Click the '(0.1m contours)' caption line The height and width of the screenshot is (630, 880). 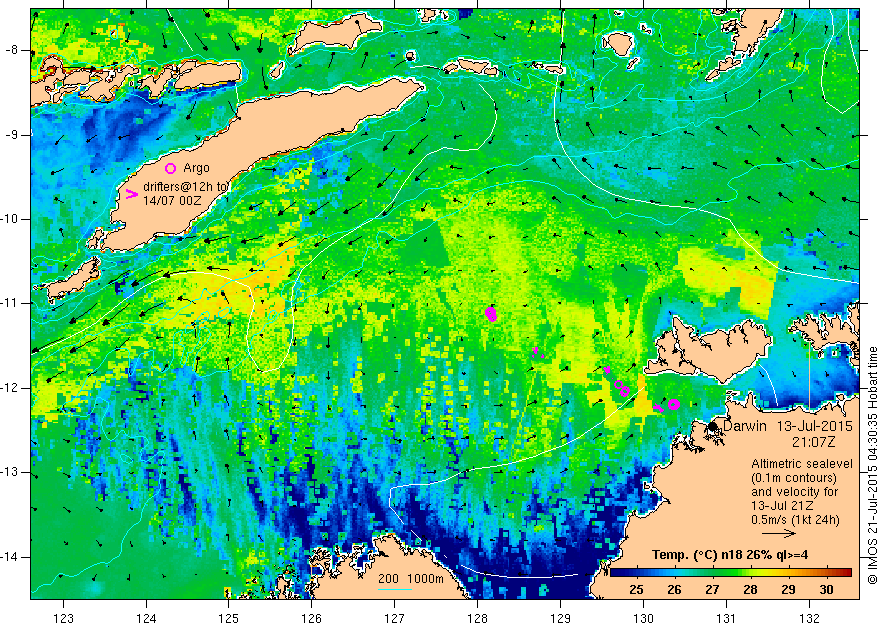click(794, 478)
